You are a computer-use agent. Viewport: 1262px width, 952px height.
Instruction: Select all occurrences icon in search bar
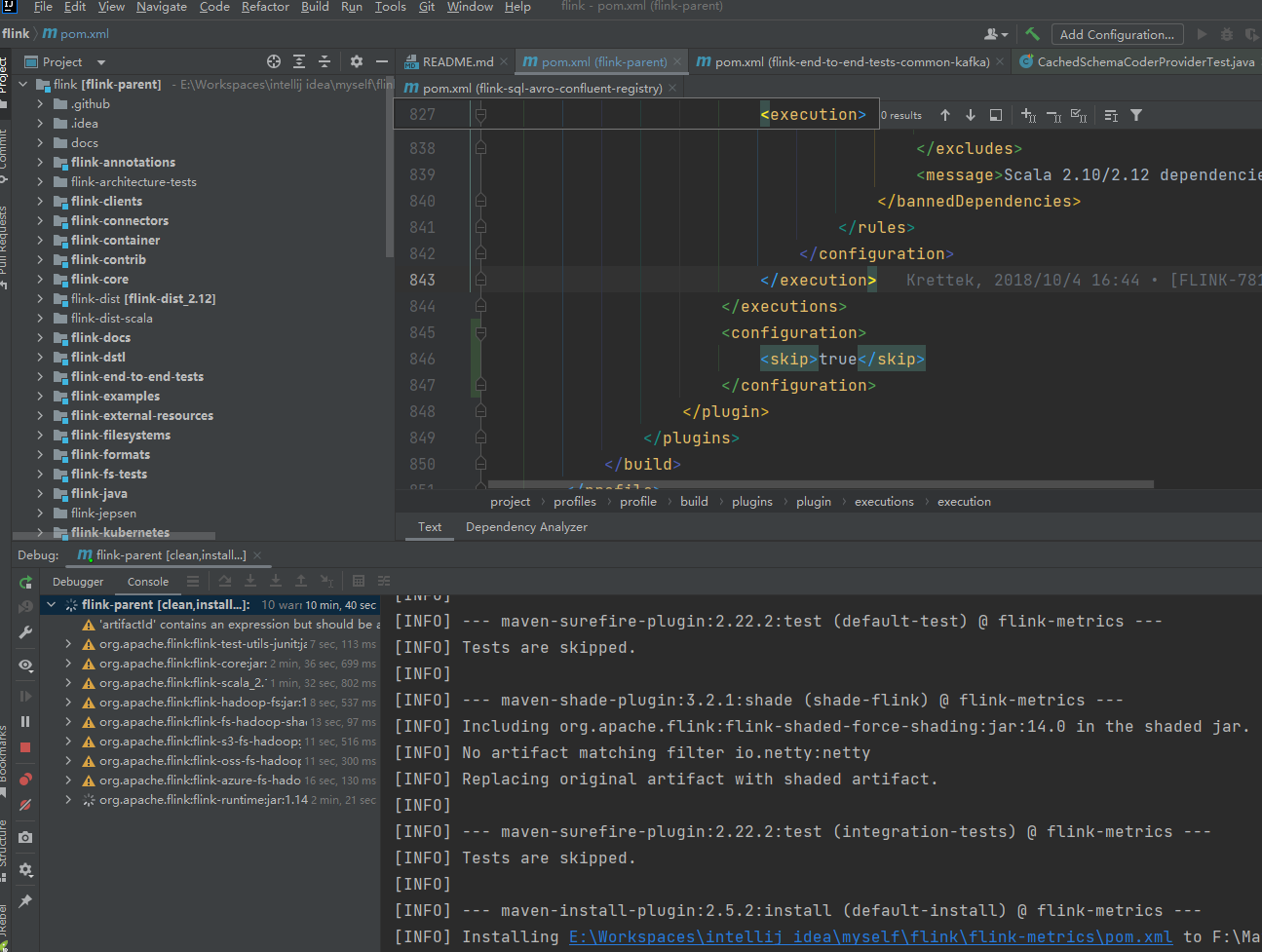pyautogui.click(x=1079, y=115)
